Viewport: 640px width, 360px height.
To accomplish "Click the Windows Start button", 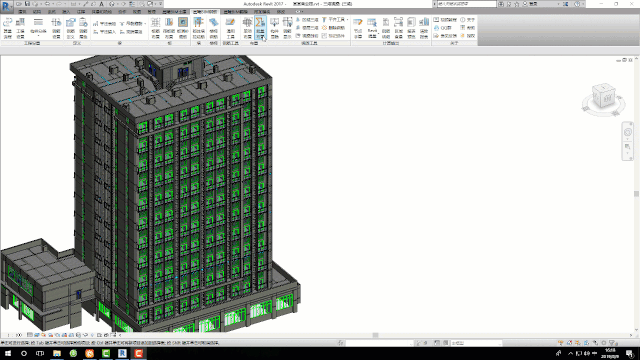I will click(x=8, y=353).
